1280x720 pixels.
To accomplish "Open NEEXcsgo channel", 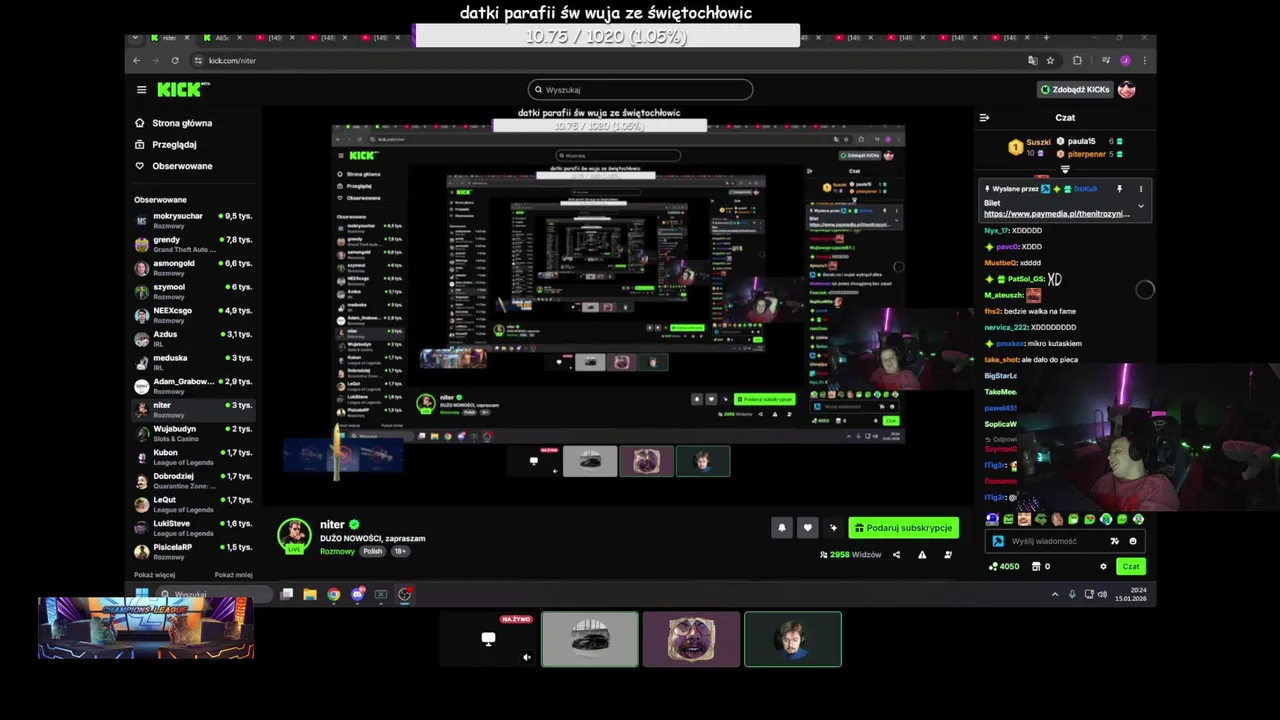I will click(x=194, y=315).
